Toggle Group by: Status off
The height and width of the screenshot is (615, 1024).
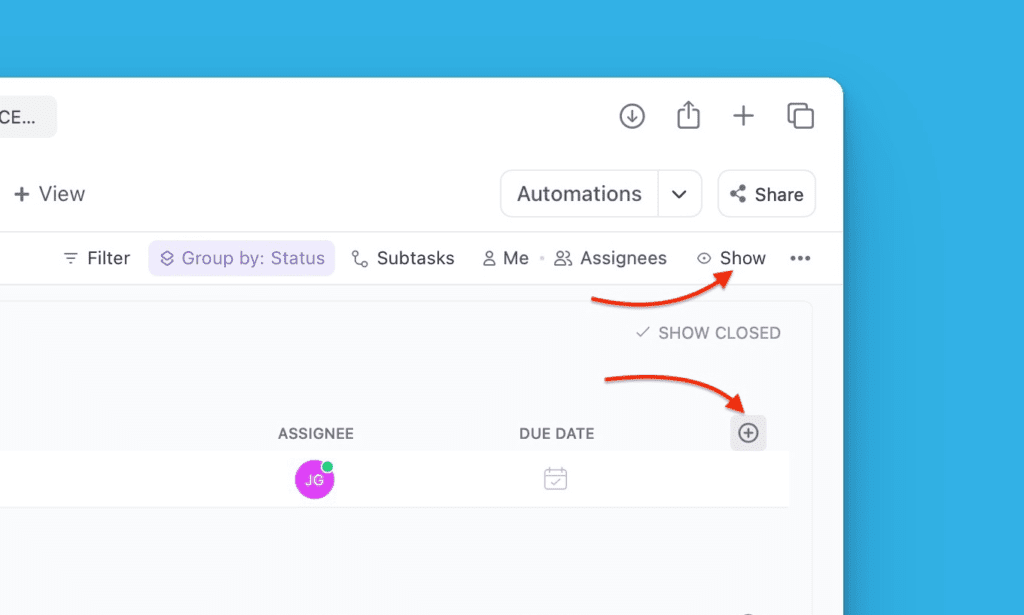click(x=241, y=258)
